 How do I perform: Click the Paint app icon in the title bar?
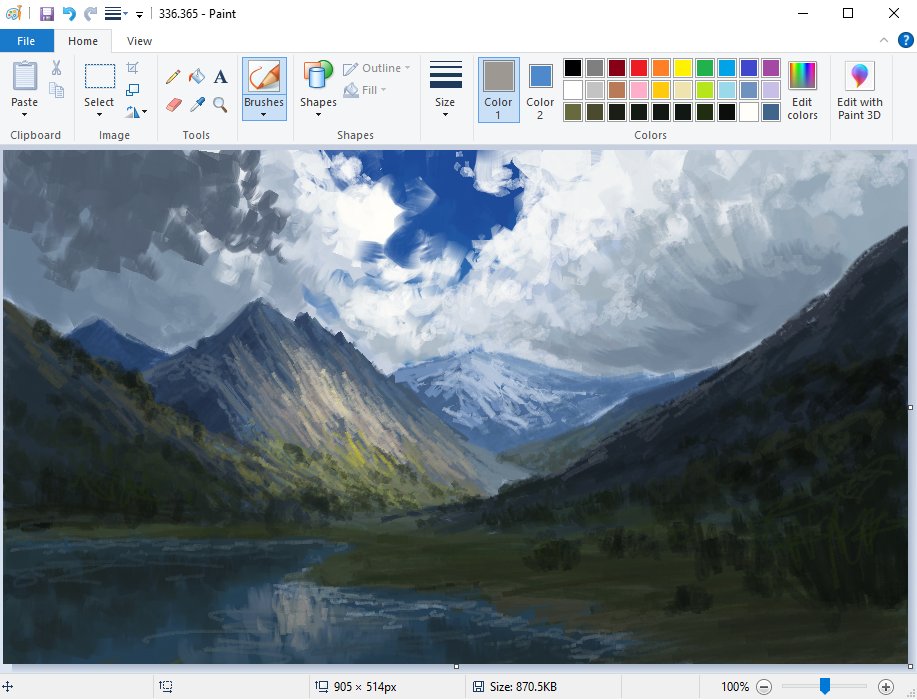pyautogui.click(x=13, y=13)
